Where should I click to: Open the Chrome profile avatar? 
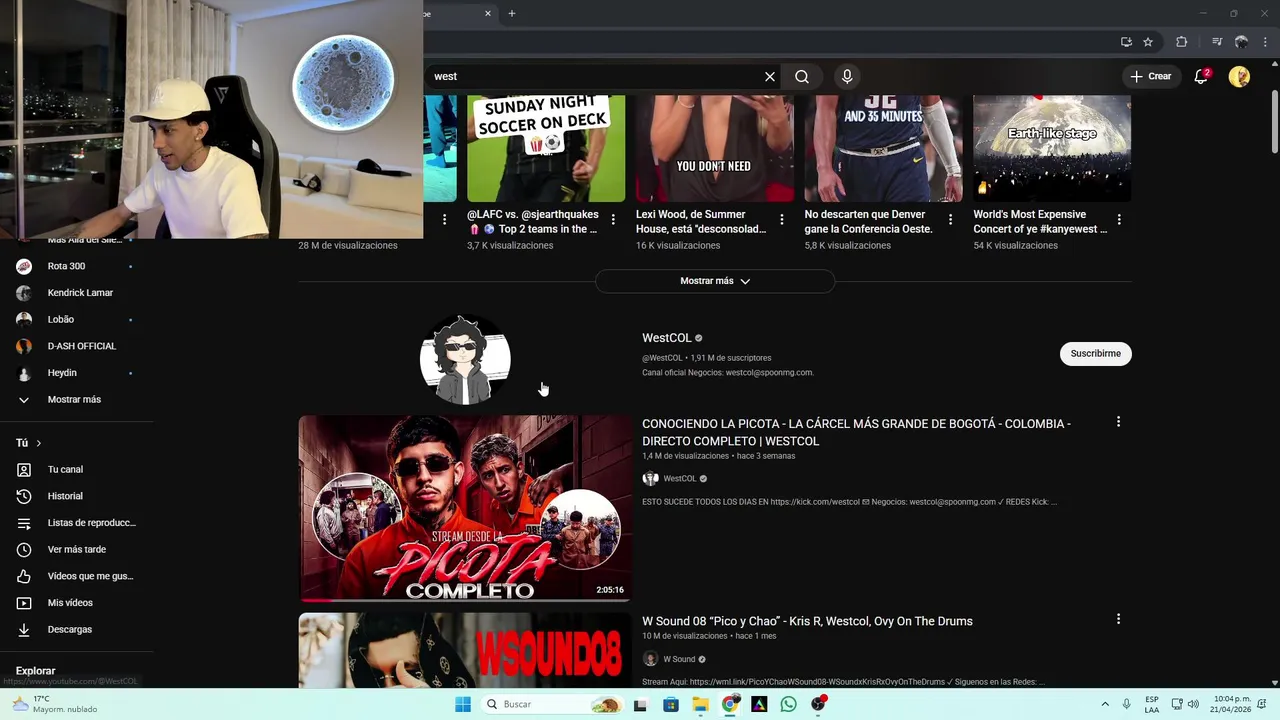pos(1241,42)
